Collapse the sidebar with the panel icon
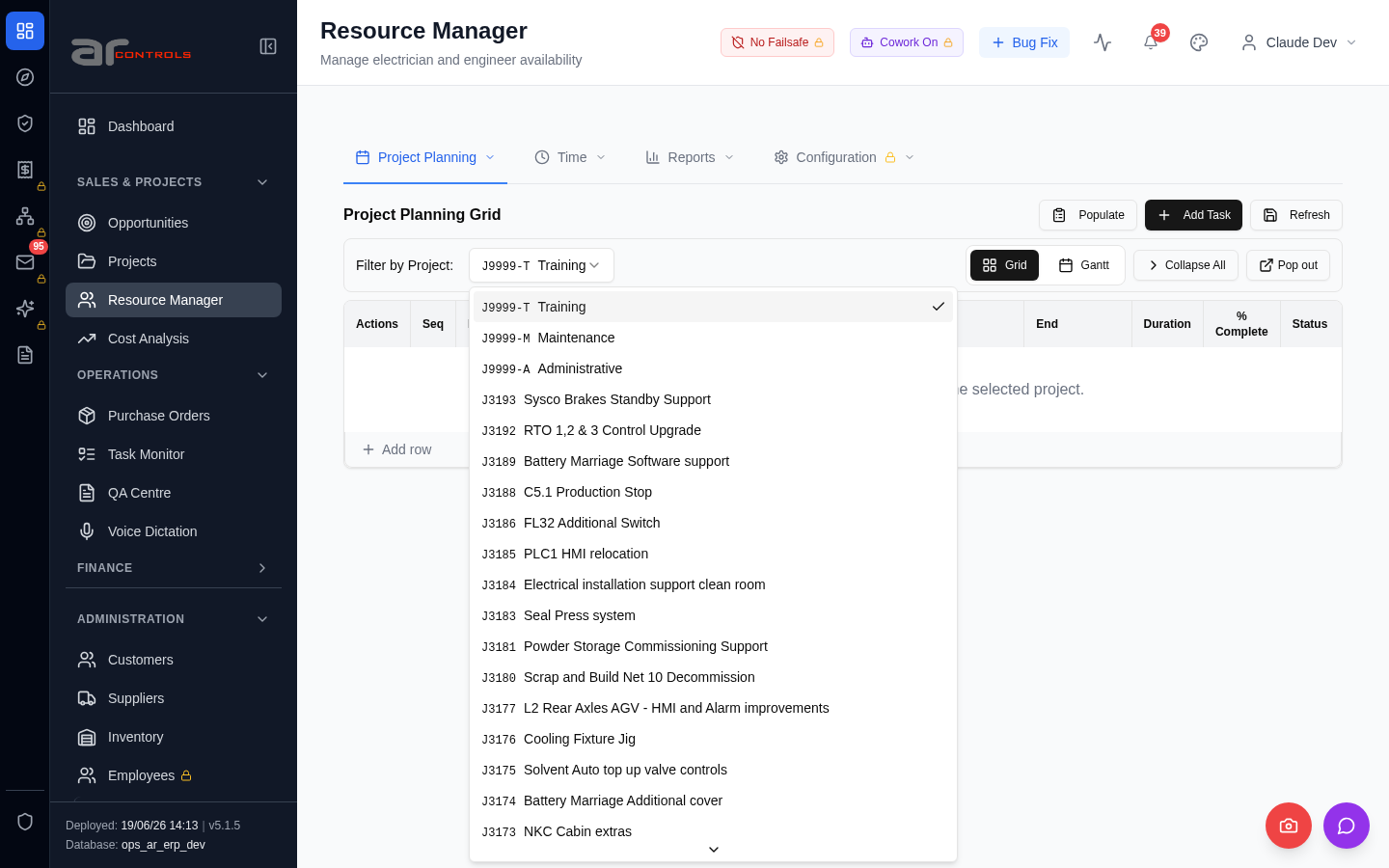The height and width of the screenshot is (868, 1389). [268, 46]
